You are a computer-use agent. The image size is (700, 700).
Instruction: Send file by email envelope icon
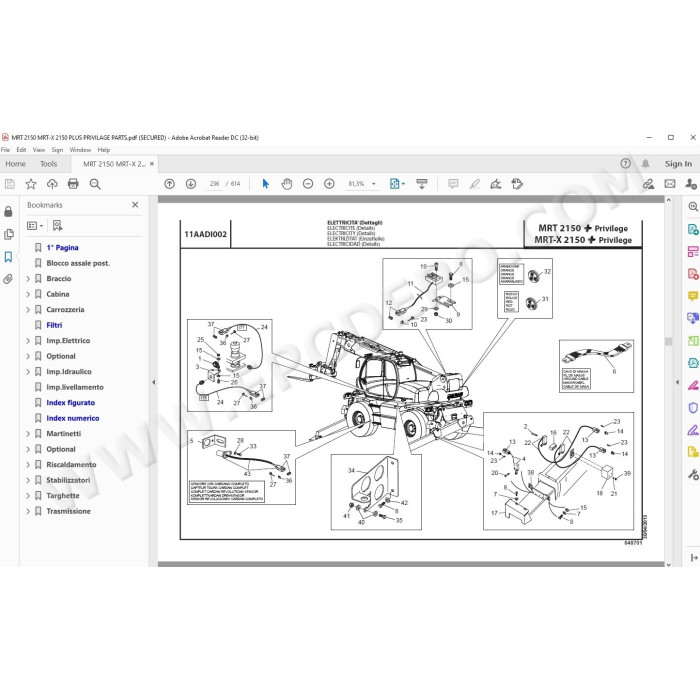(670, 184)
